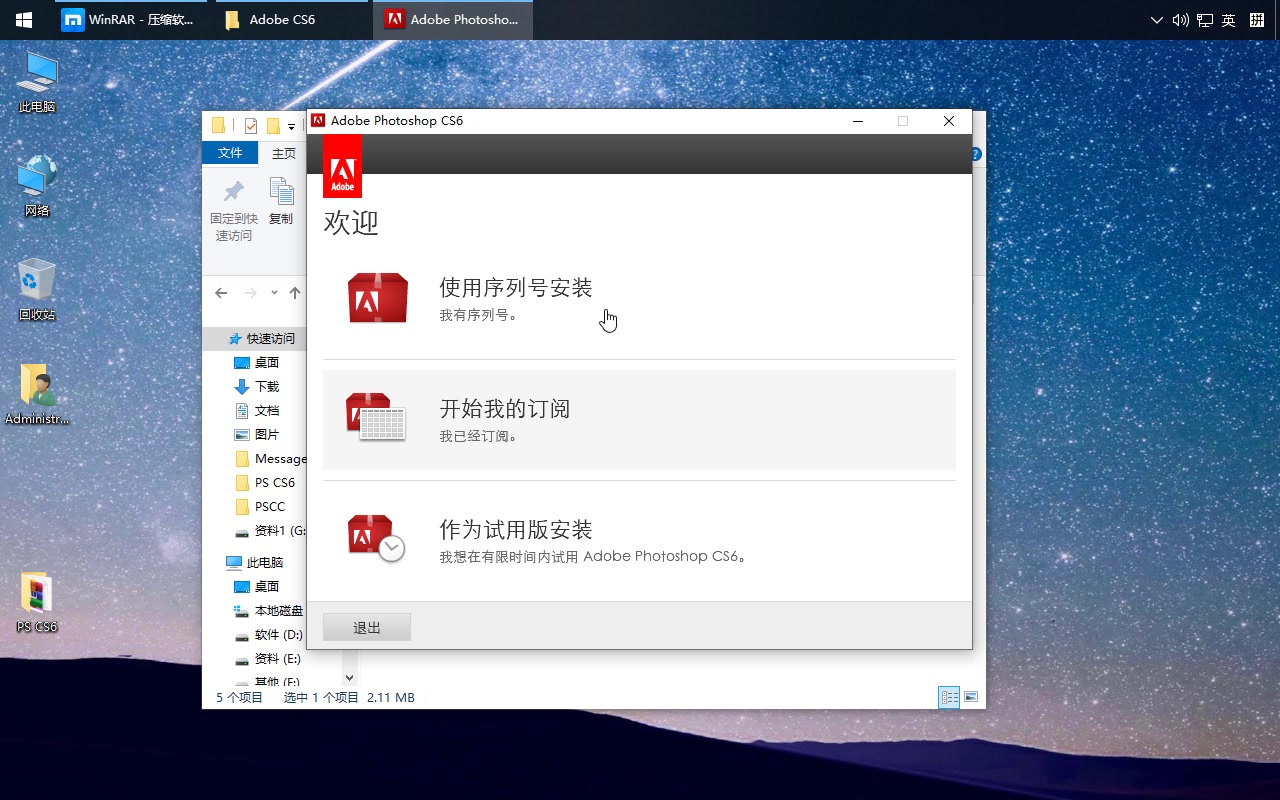Select 本地磁盘 in Explorer sidebar
The height and width of the screenshot is (800, 1280).
(269, 611)
